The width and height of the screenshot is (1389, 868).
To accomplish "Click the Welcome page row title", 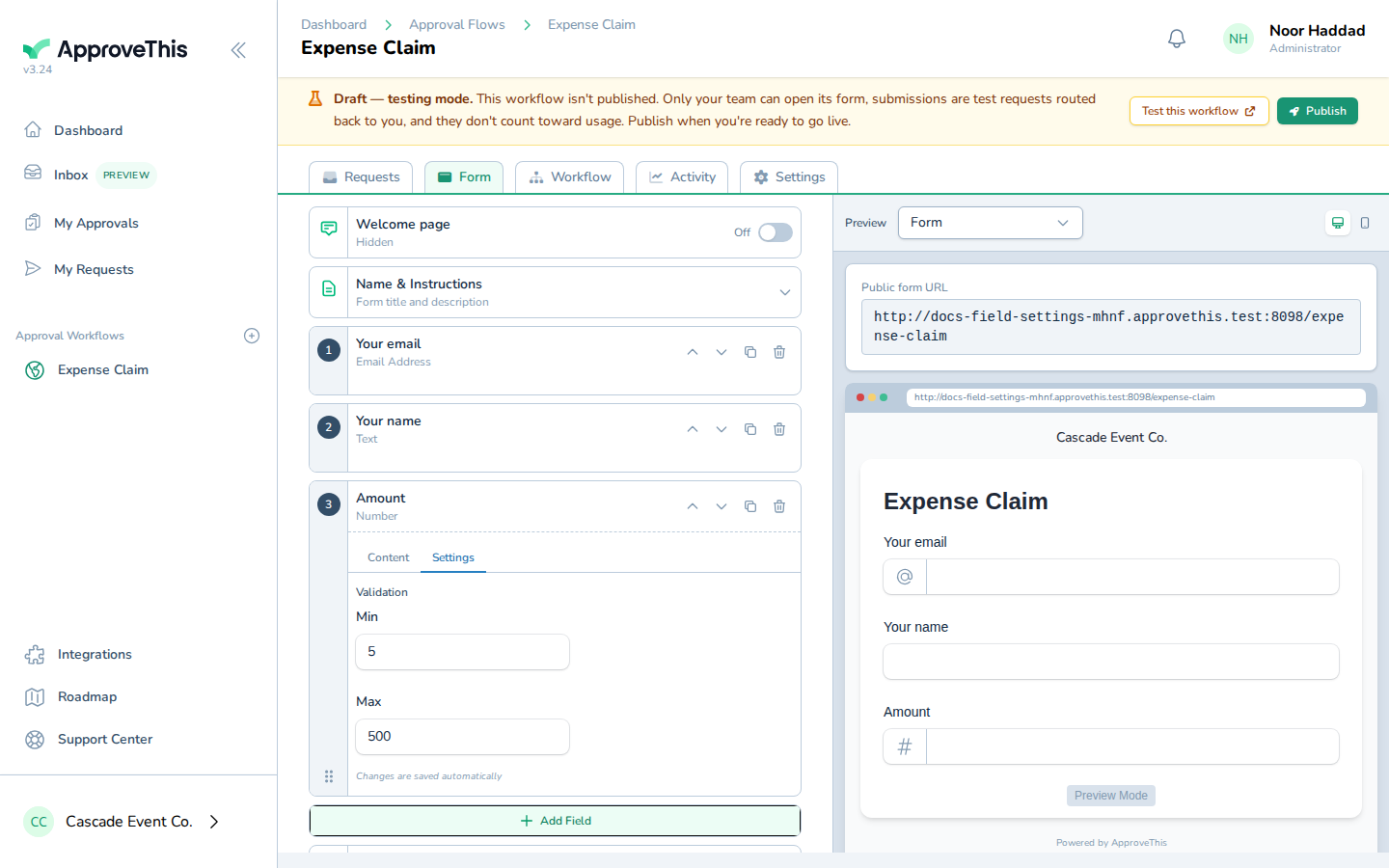I will pos(403,224).
